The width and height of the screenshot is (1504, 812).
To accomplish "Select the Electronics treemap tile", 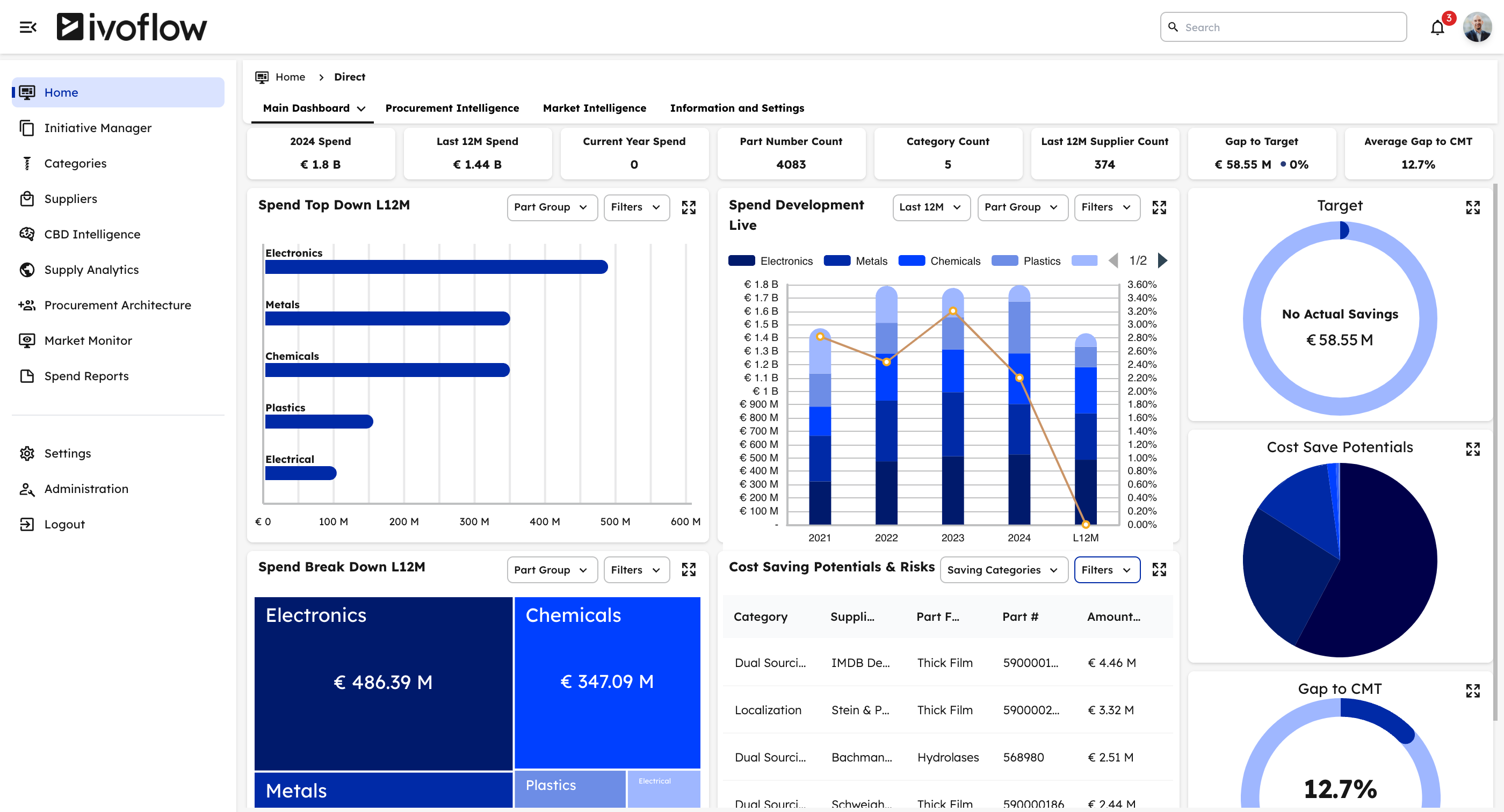I will (383, 683).
